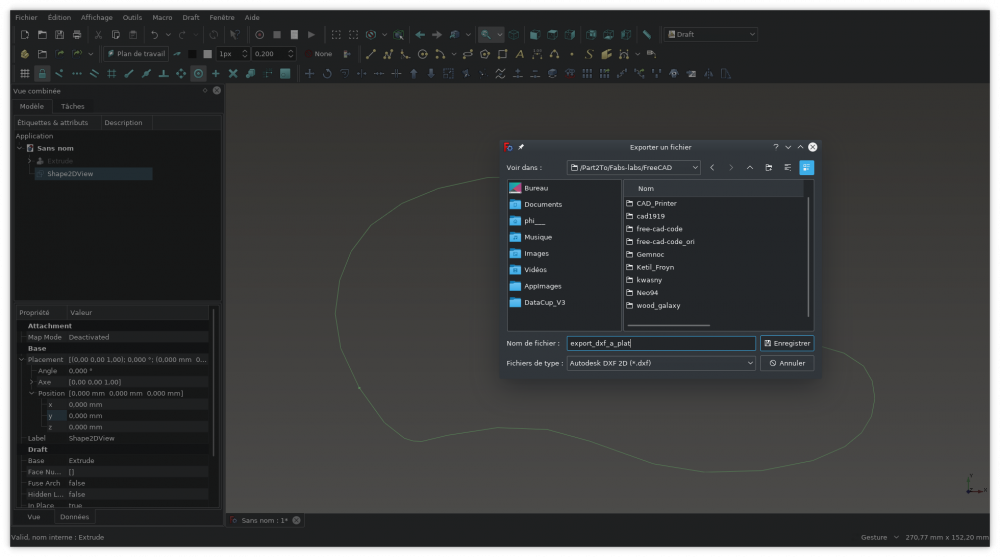The image size is (1000, 557).
Task: Open the Affichage menu
Action: click(x=96, y=17)
